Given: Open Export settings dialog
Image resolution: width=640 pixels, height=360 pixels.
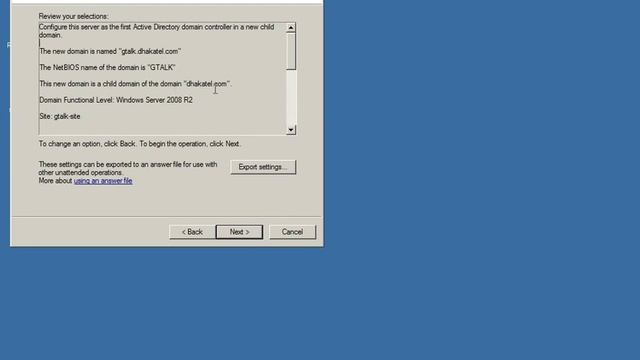Looking at the screenshot, I should coord(263,167).
